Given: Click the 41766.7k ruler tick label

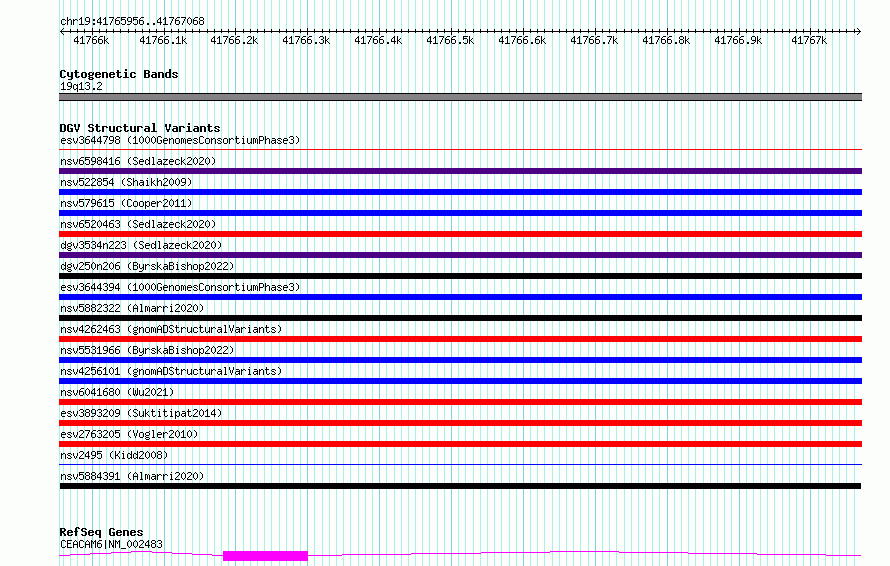Looking at the screenshot, I should (x=594, y=40).
